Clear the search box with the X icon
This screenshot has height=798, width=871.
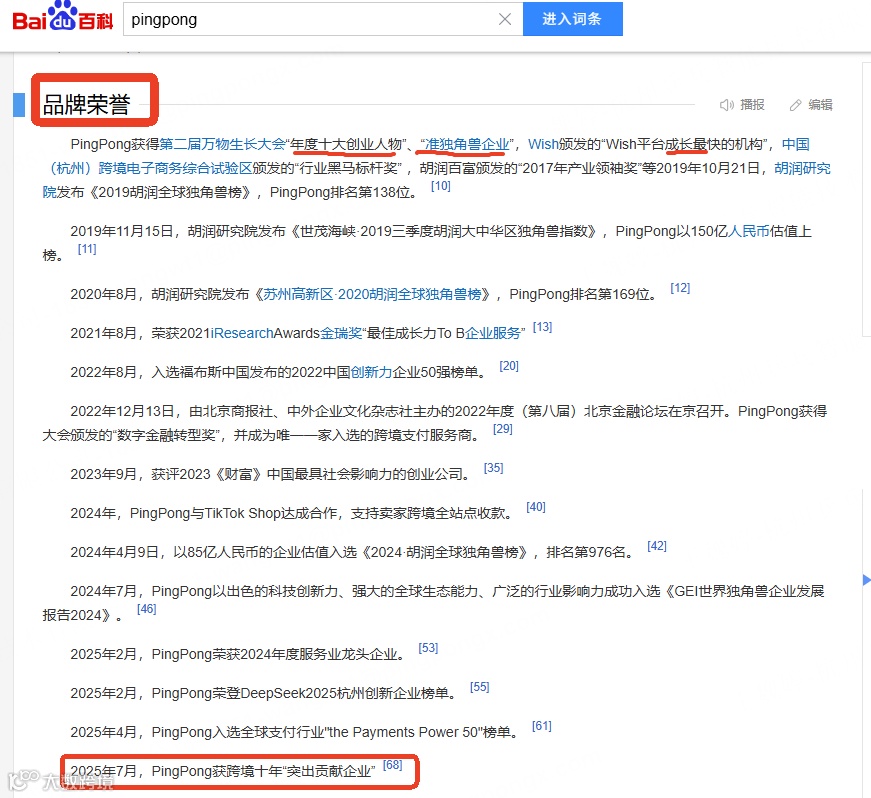(504, 19)
